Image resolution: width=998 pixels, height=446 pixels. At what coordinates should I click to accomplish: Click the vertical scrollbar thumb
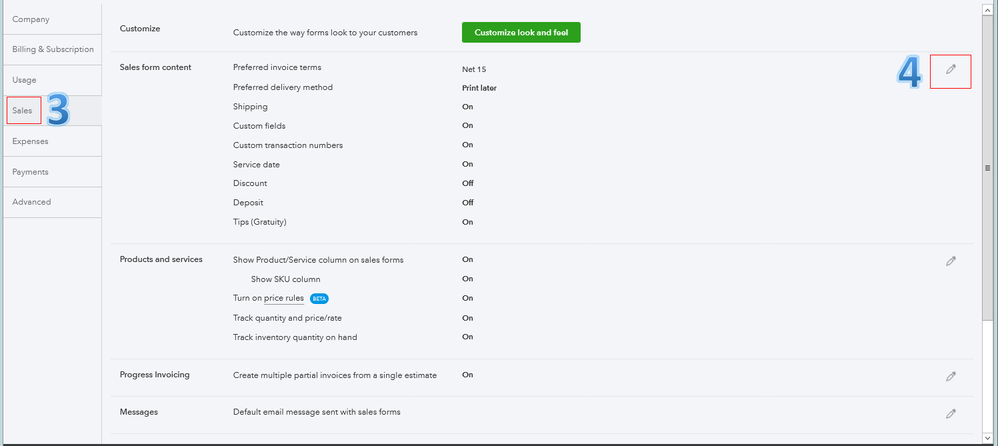987,168
